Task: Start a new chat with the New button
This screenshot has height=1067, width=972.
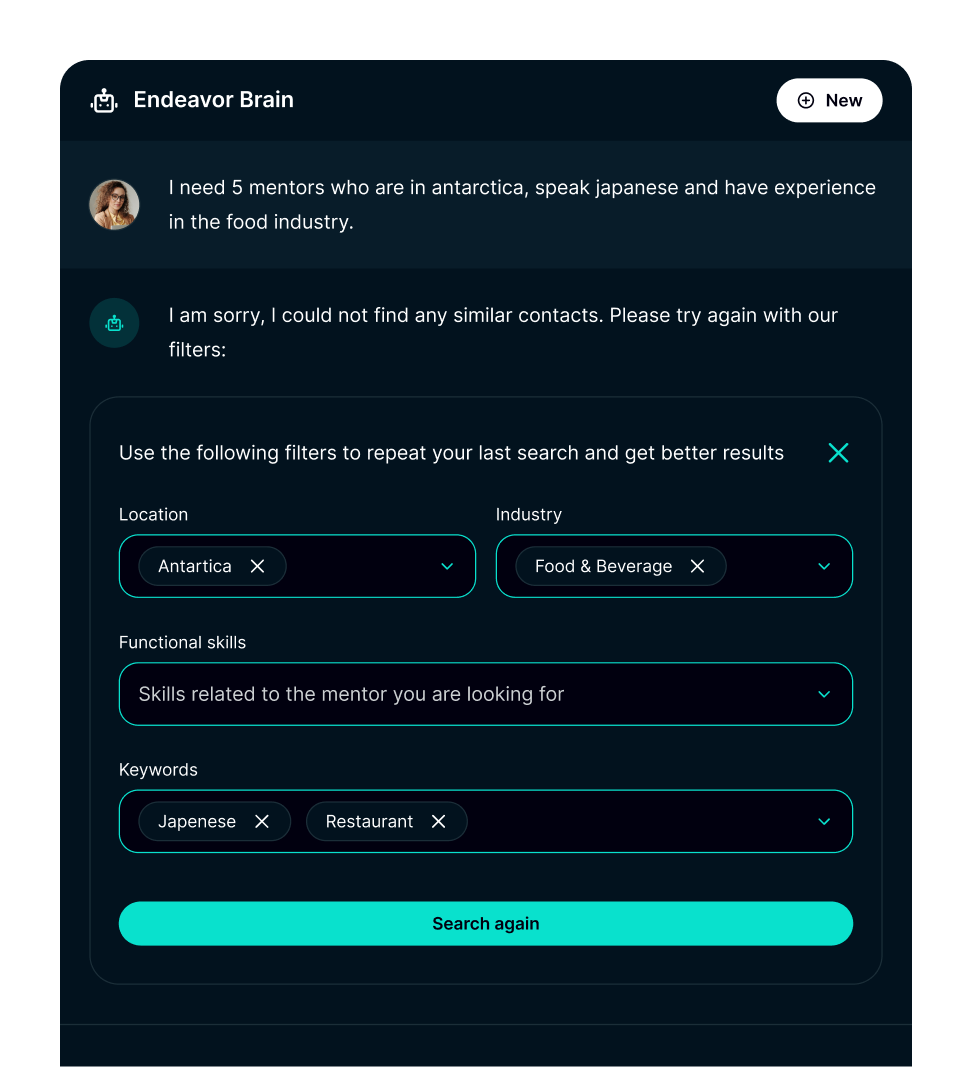Action: [x=829, y=100]
